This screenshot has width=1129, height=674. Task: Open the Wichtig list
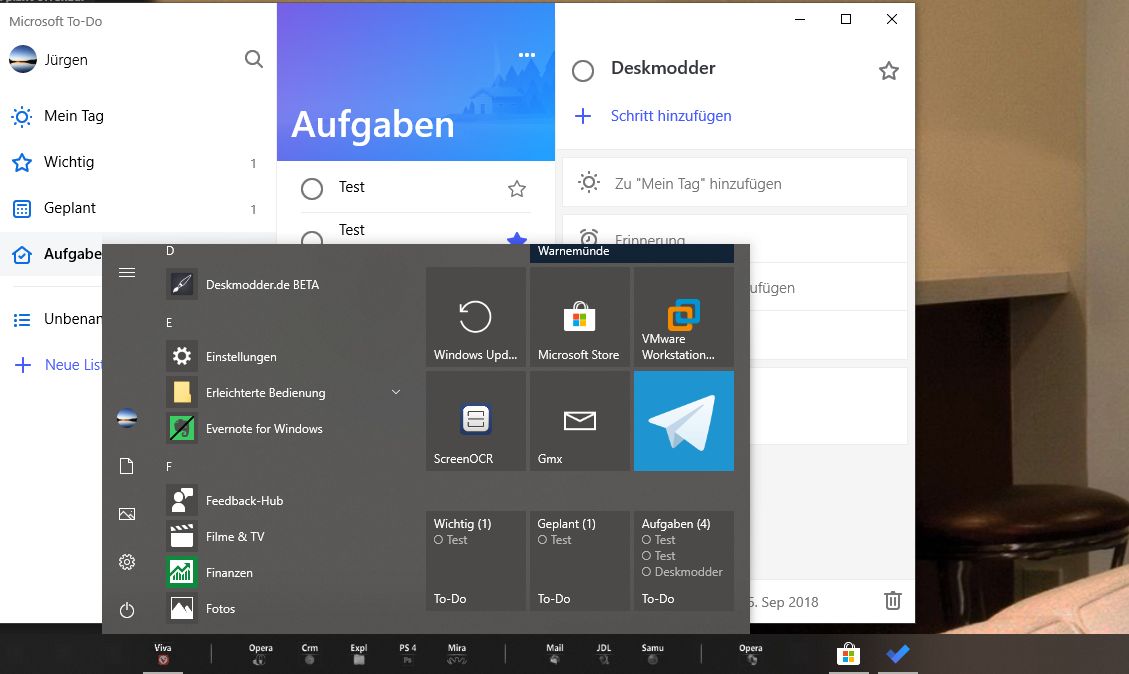coord(138,162)
